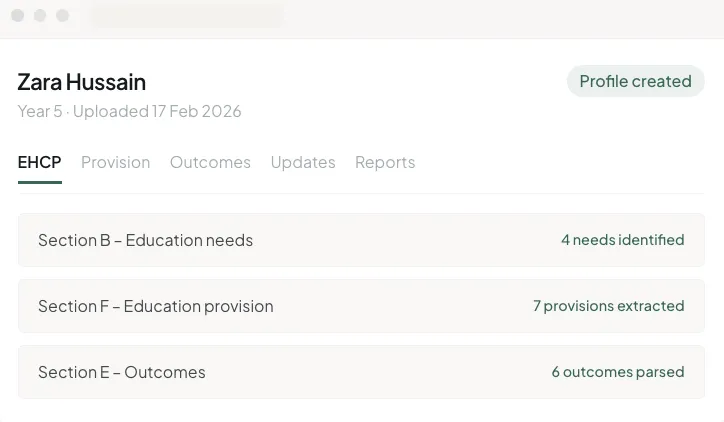View the 7 provisions extracted
This screenshot has height=422, width=724.
(609, 306)
